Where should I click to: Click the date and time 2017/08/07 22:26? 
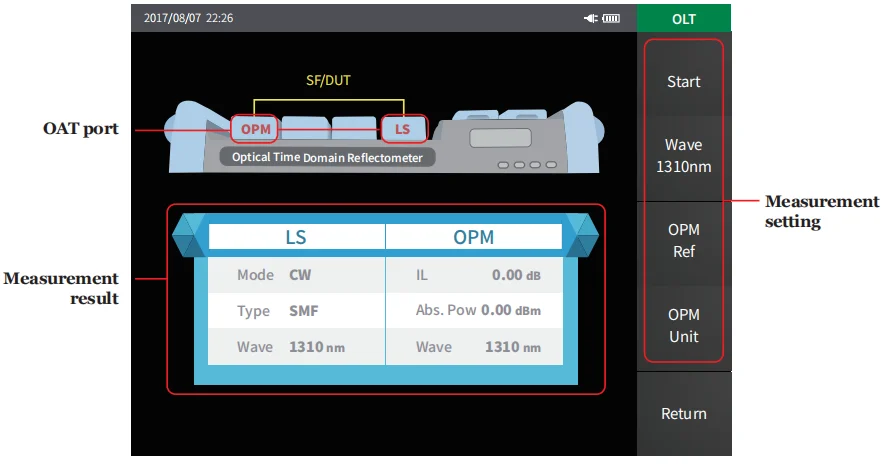(188, 18)
